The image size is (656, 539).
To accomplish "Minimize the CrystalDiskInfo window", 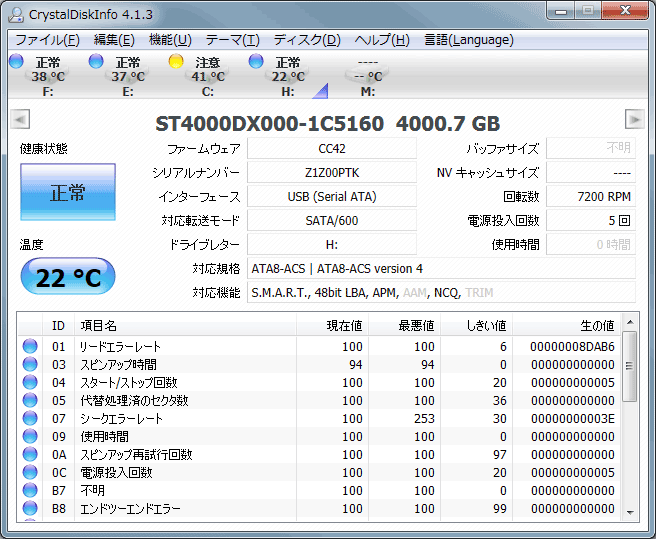I will 561,10.
